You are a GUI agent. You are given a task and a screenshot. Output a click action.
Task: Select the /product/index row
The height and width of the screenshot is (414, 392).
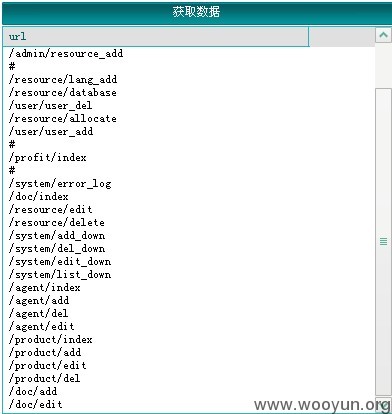pos(51,340)
